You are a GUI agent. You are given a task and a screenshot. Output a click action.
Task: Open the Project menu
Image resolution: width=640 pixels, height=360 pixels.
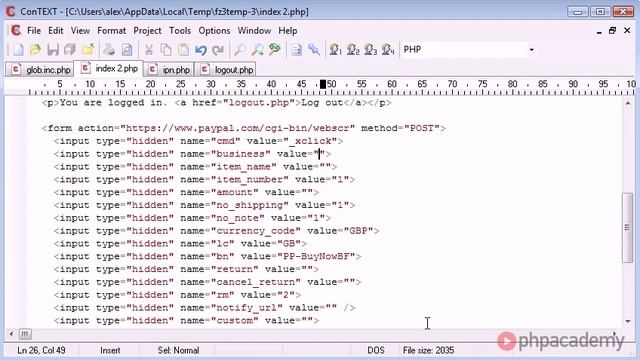(x=147, y=31)
